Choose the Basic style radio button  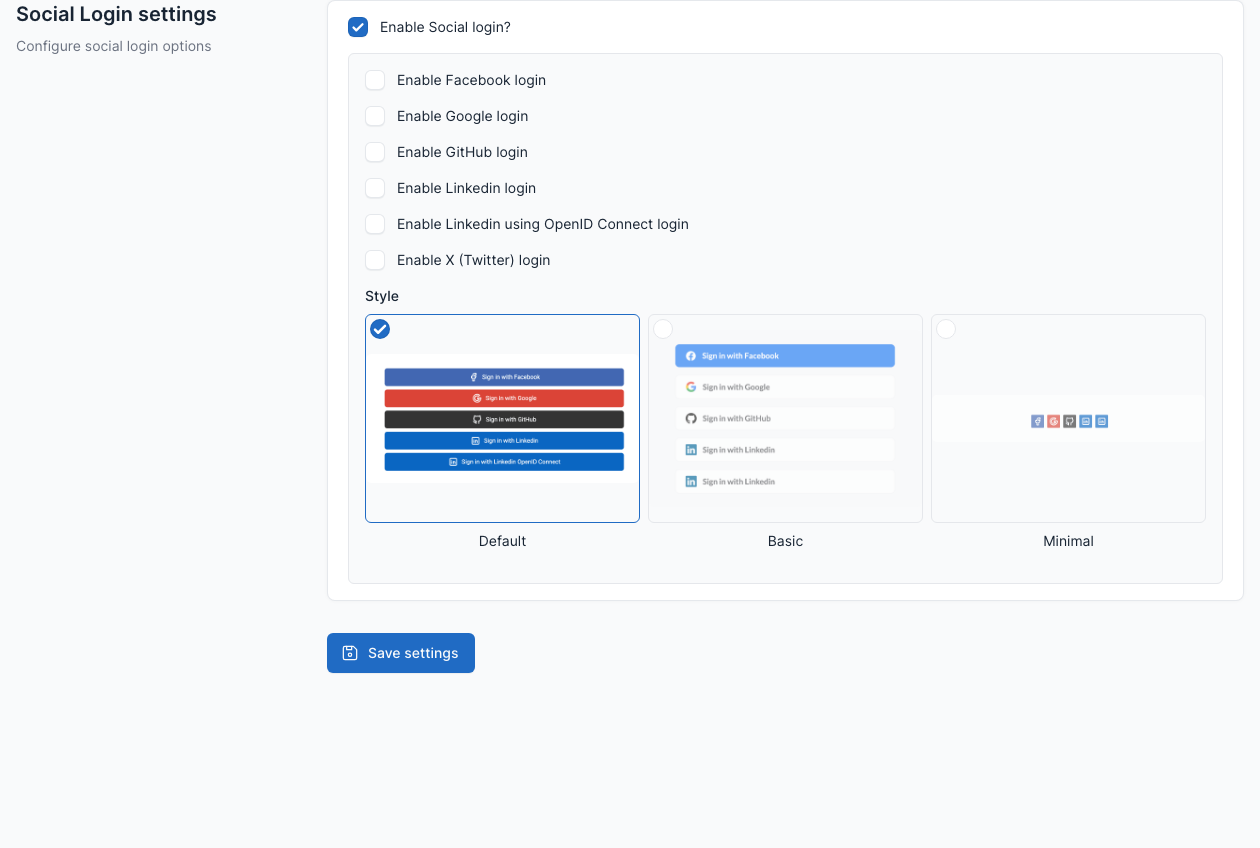(x=663, y=329)
